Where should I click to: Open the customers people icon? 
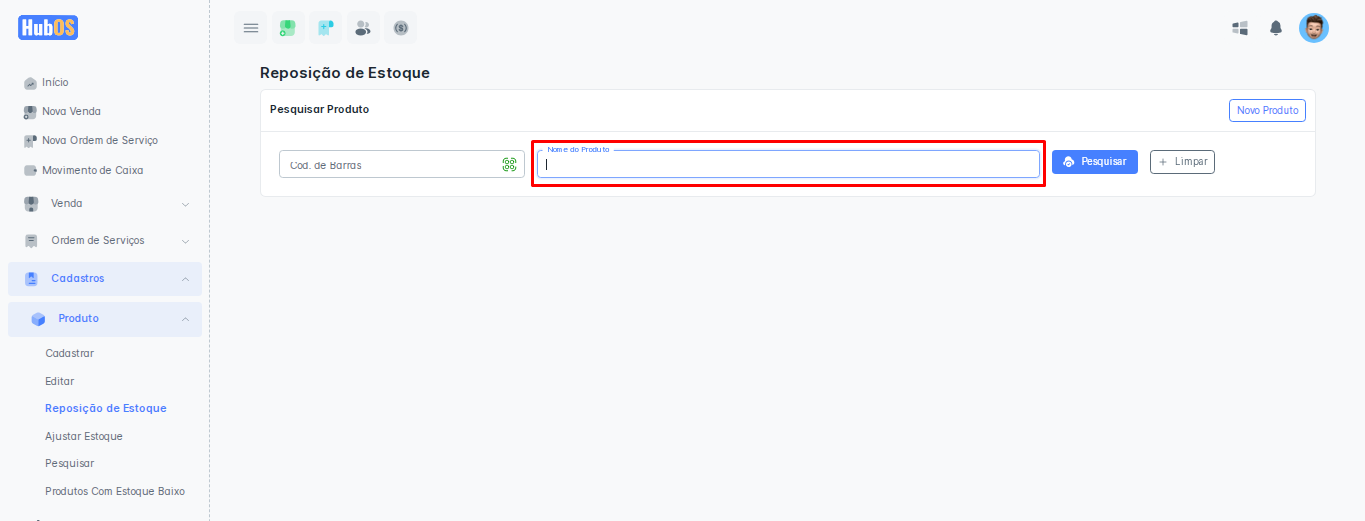click(x=363, y=28)
